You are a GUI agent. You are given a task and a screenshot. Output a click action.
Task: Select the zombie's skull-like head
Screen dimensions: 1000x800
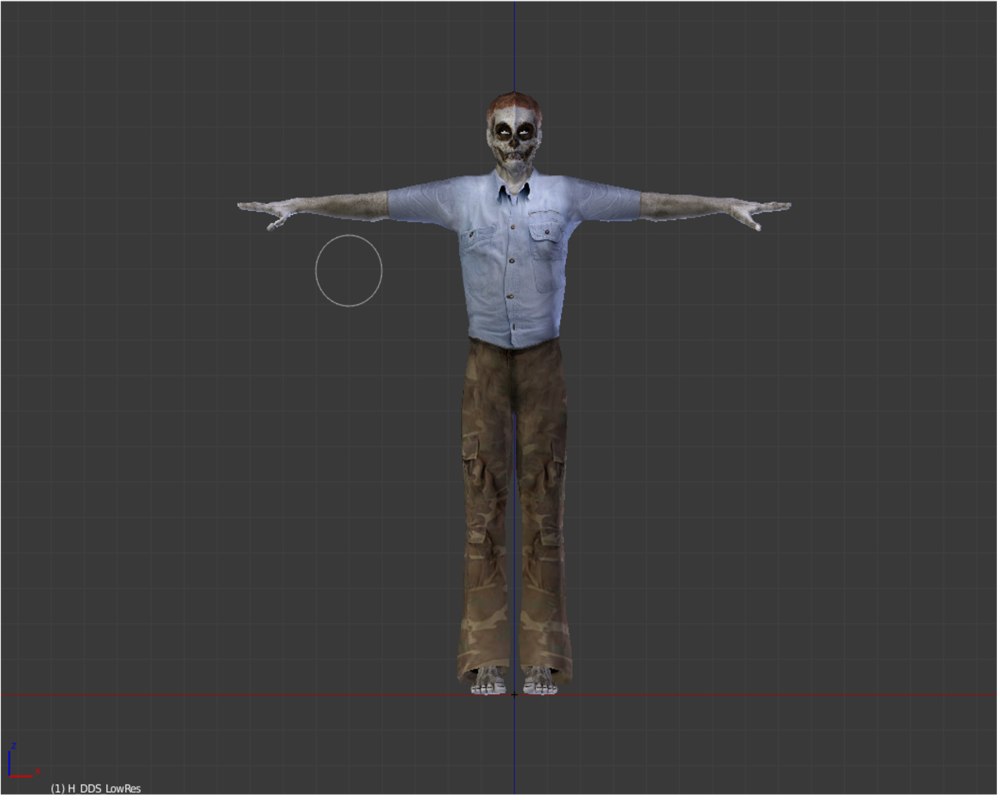click(x=513, y=130)
